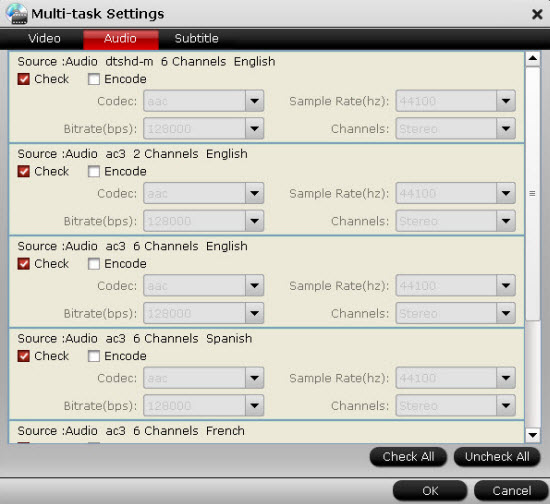Open Sample Rate dropdown for ac3 2 Channels track
The height and width of the screenshot is (504, 550).
click(x=505, y=193)
